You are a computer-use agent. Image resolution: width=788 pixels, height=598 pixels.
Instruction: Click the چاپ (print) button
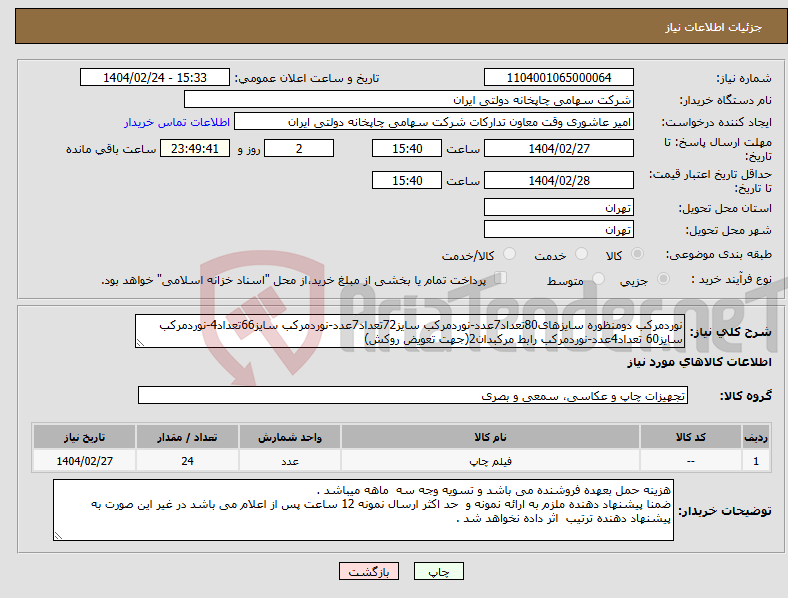coord(438,572)
